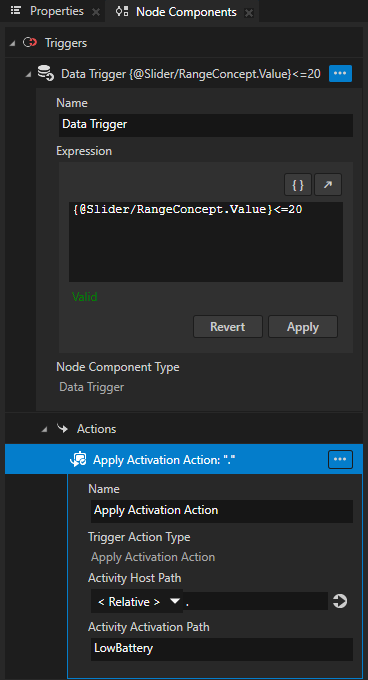Click the Expression label
This screenshot has height=680, width=368.
[84, 151]
